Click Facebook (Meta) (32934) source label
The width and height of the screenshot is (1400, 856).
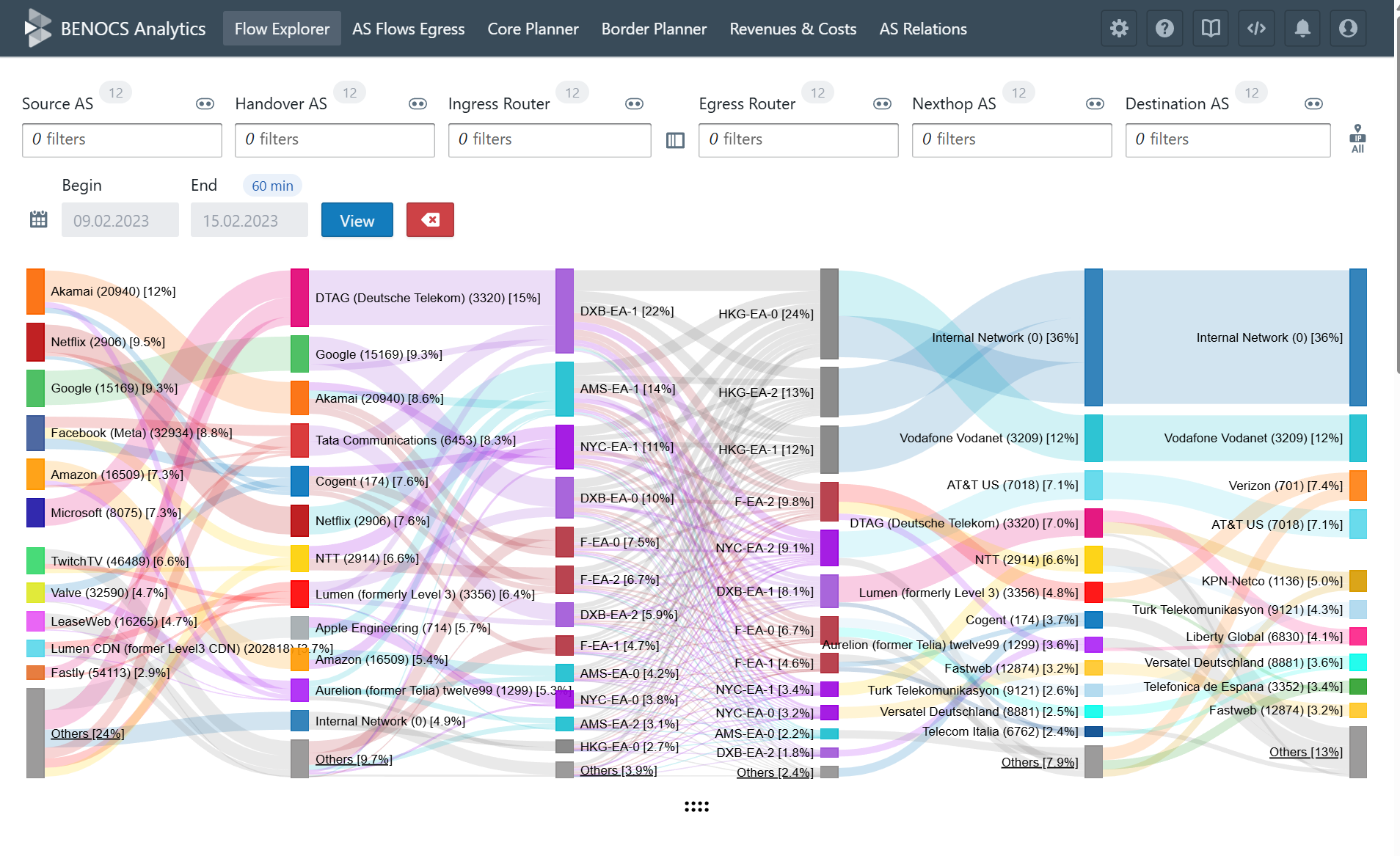click(x=142, y=433)
